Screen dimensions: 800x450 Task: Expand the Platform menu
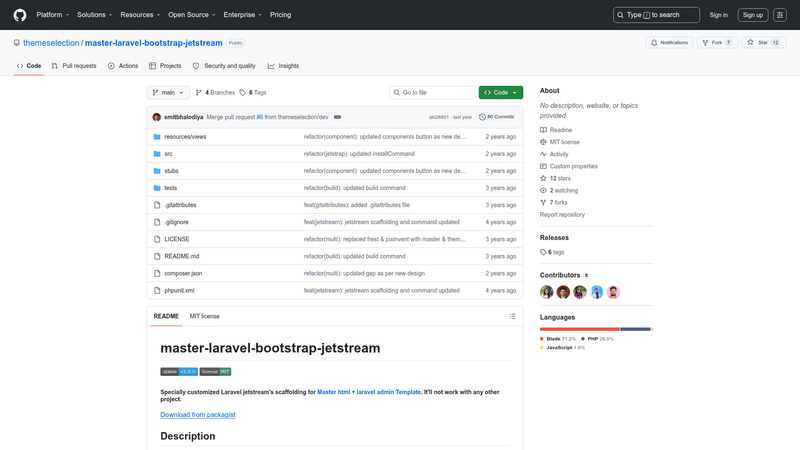click(53, 15)
